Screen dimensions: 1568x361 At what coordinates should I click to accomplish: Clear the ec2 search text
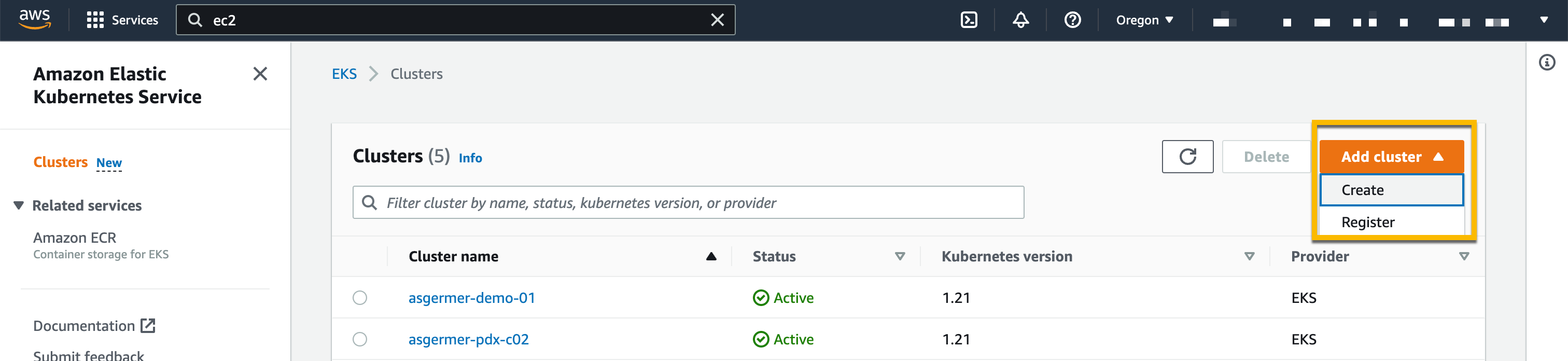pos(717,20)
